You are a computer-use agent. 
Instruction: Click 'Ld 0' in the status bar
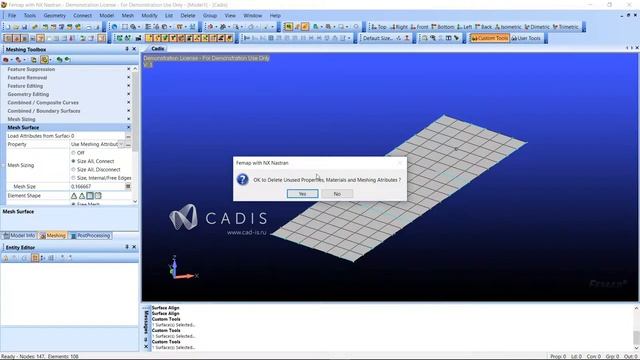576,357
